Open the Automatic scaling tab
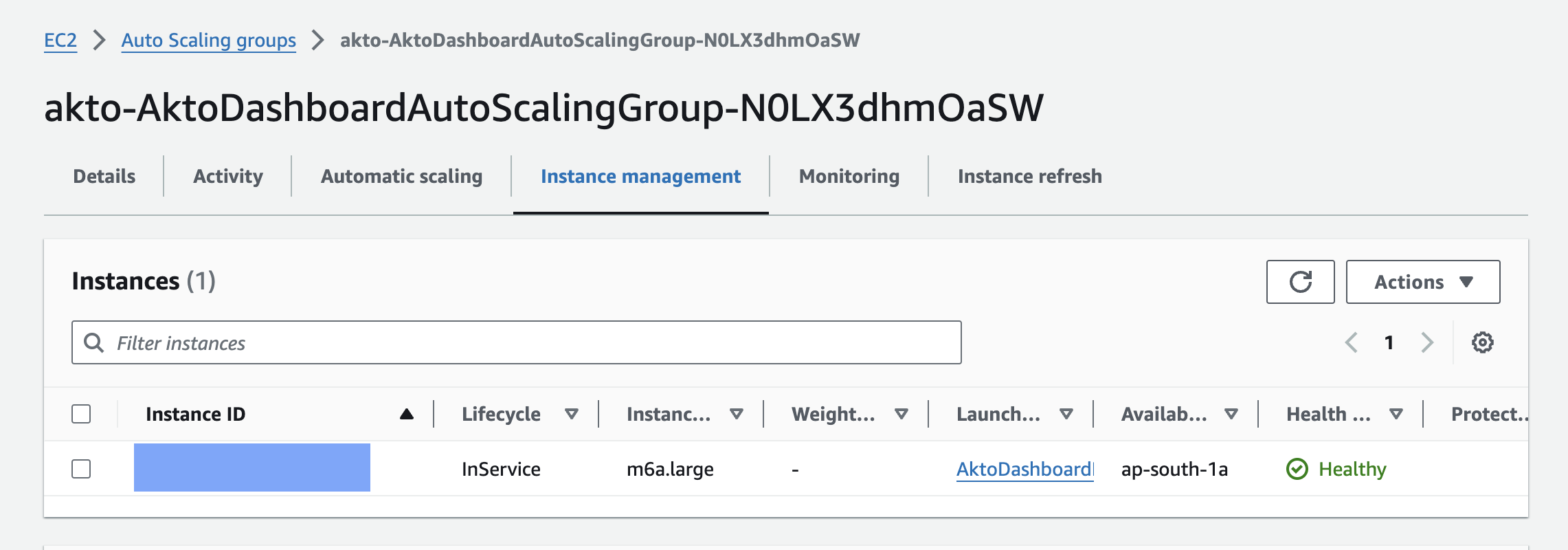This screenshot has width=1568, height=550. (402, 177)
